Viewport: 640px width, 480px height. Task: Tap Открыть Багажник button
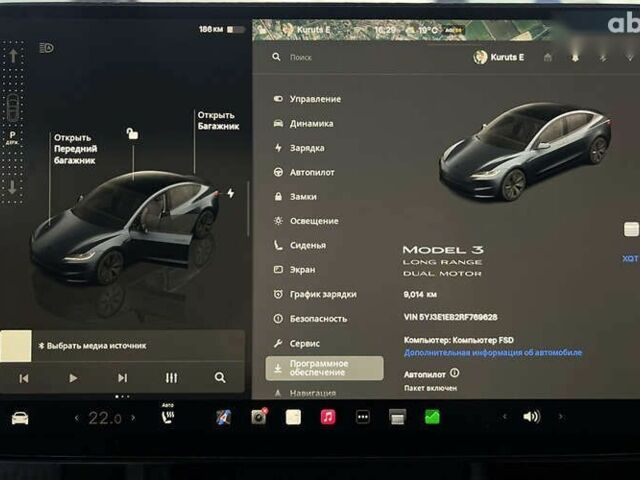point(218,120)
